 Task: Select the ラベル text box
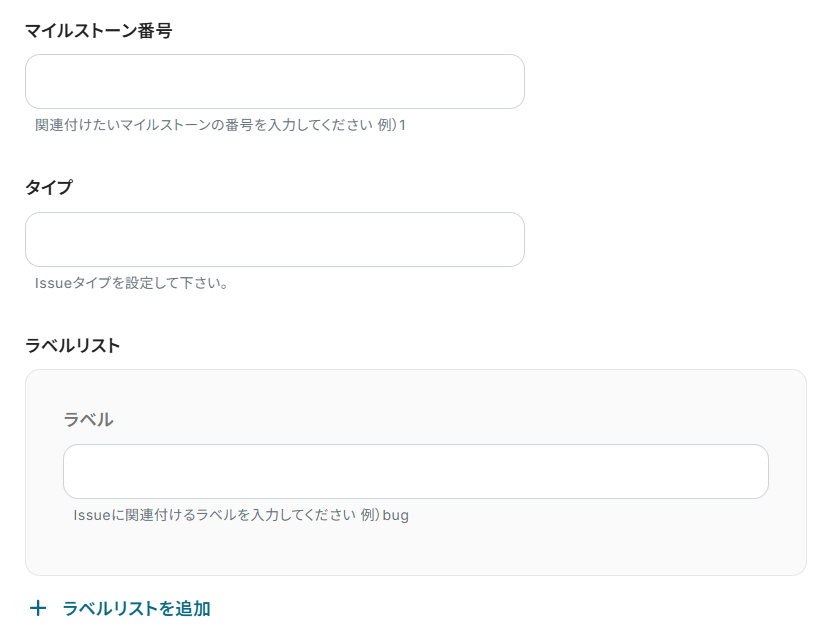tap(415, 472)
